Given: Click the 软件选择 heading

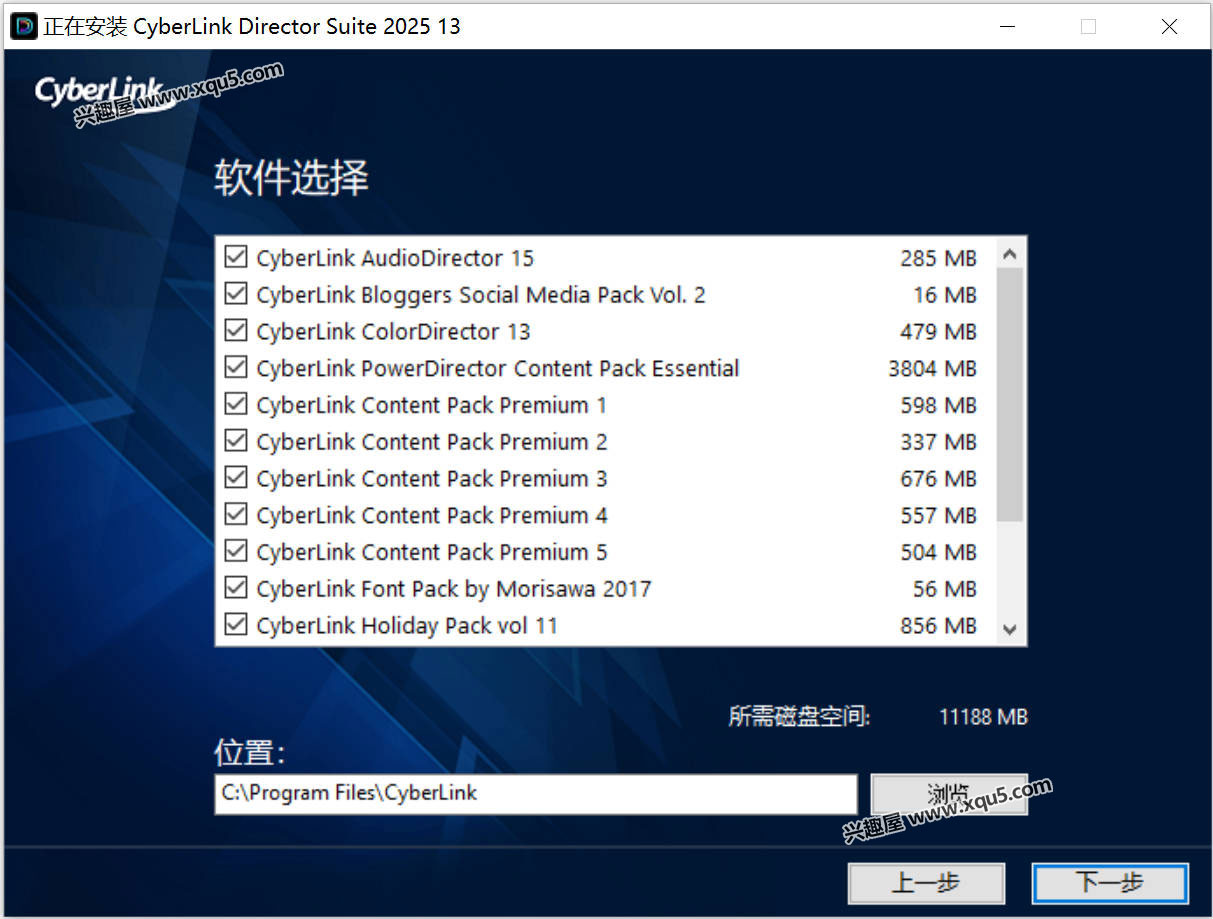Looking at the screenshot, I should click(x=291, y=178).
